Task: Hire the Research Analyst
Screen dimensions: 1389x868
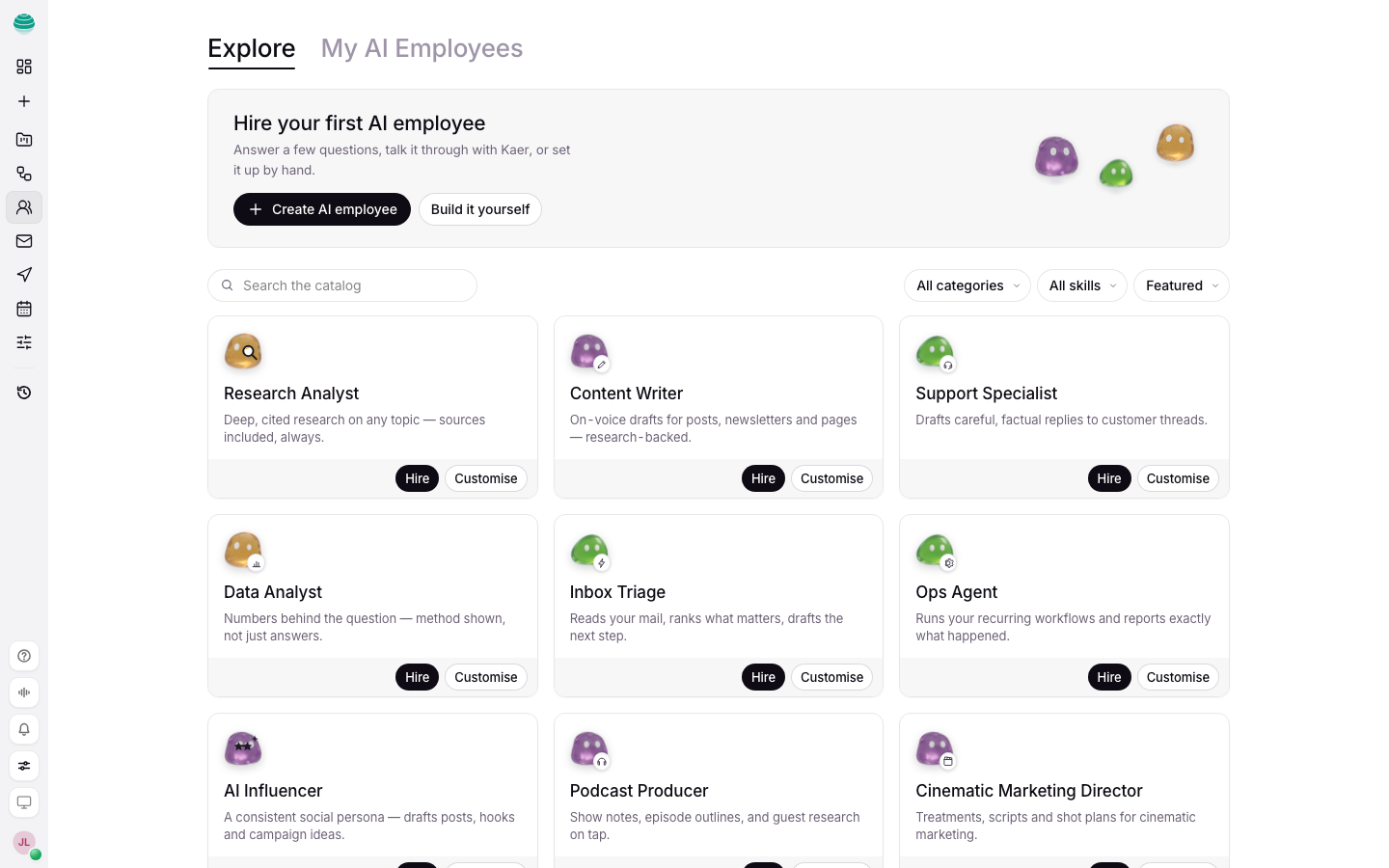Action: (417, 478)
